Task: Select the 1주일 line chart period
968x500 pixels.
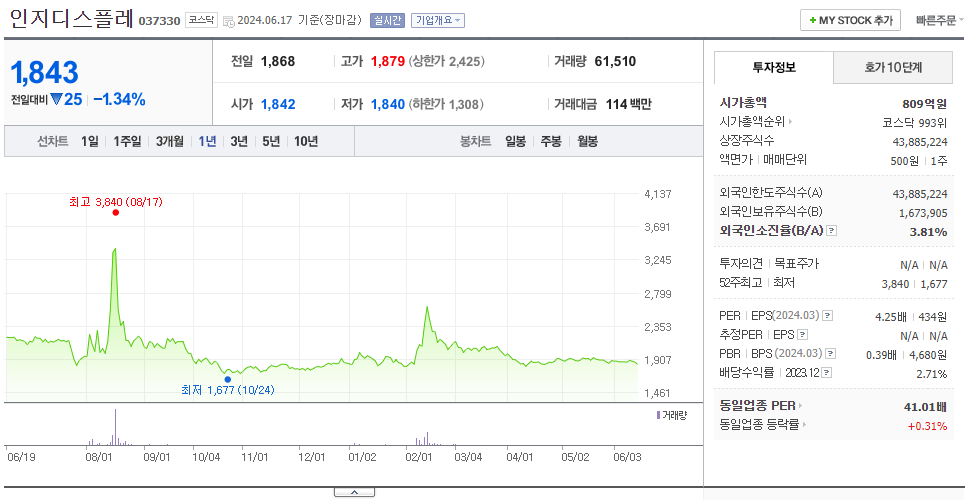Action: click(x=127, y=141)
